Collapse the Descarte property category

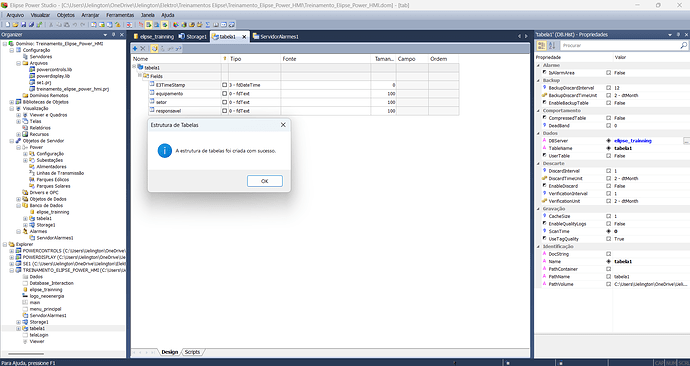(x=539, y=163)
